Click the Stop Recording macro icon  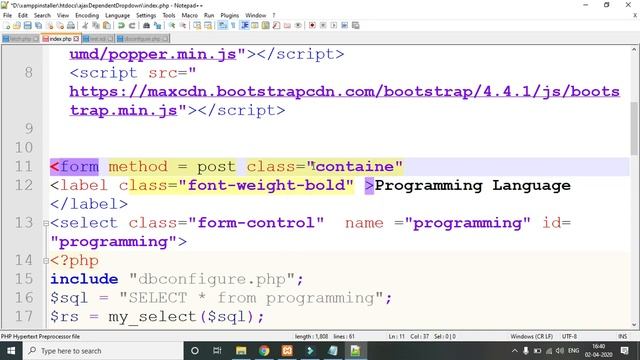click(x=323, y=25)
